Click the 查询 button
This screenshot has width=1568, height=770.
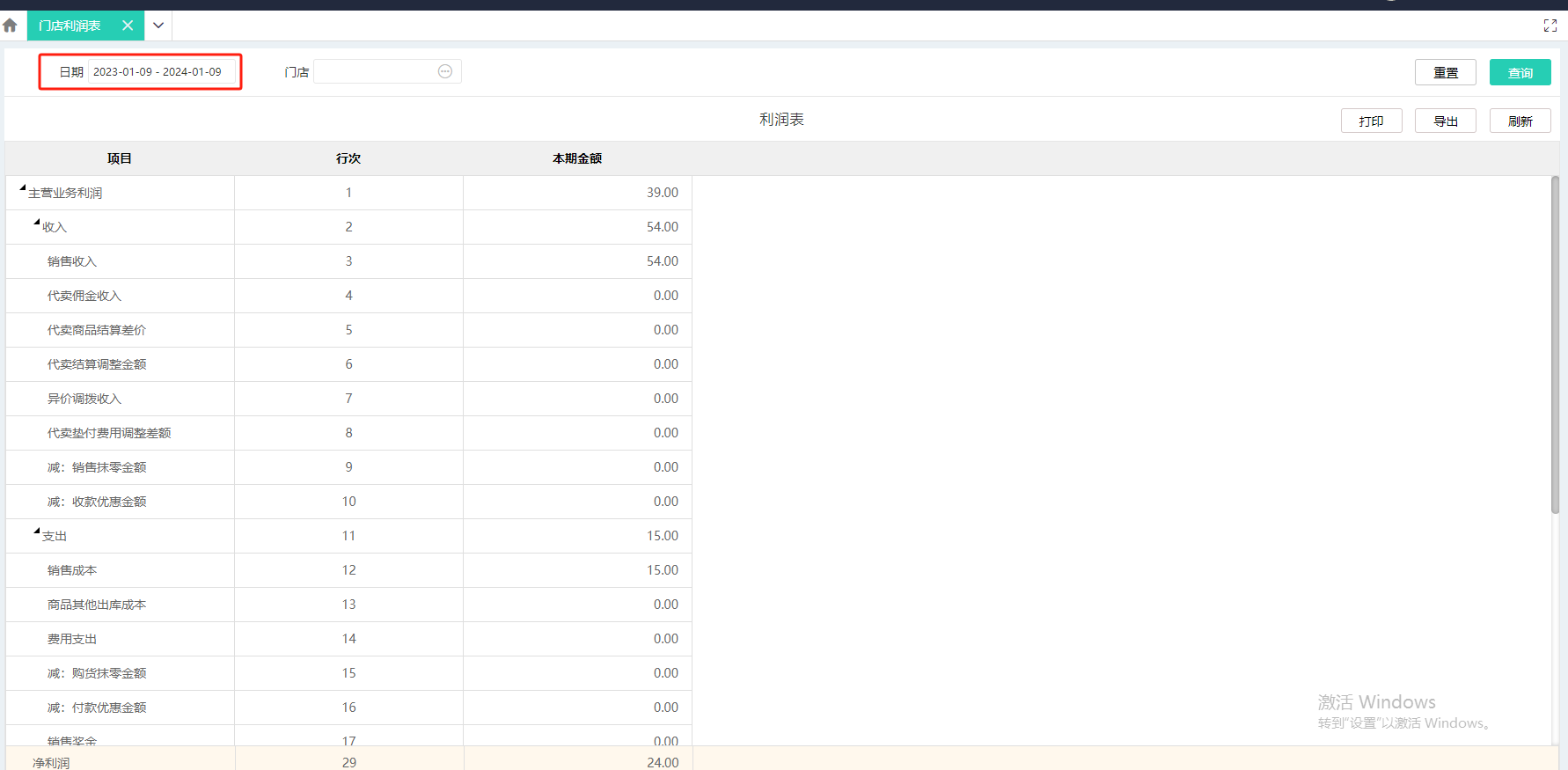tap(1520, 72)
